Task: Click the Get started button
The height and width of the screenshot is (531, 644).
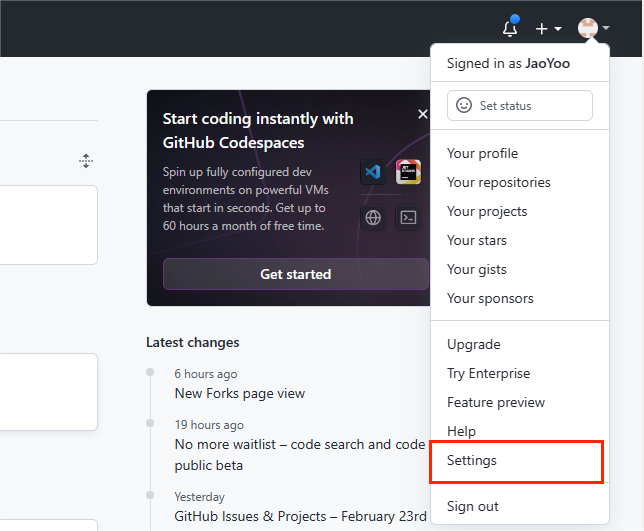Action: [296, 274]
